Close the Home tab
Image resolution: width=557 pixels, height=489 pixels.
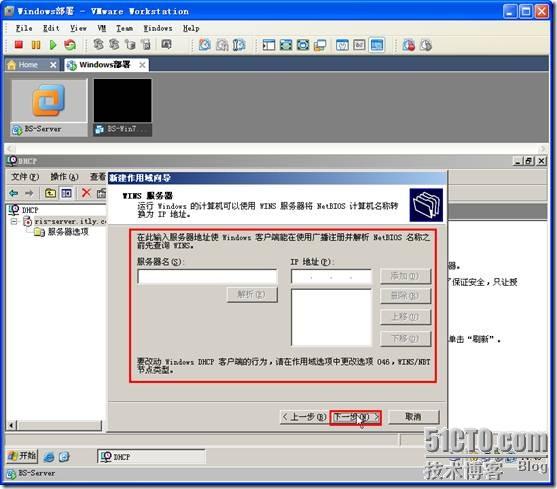point(53,65)
